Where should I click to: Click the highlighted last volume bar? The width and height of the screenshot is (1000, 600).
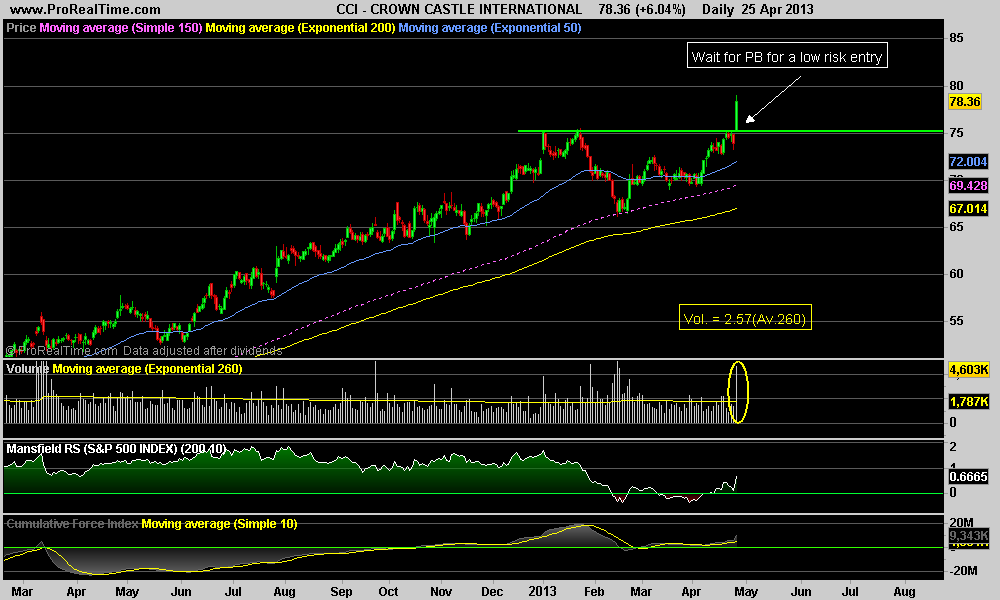tap(737, 393)
